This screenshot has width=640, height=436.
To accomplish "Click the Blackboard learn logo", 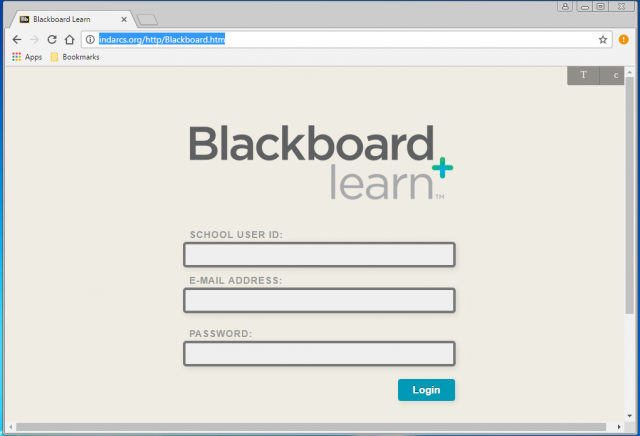I will click(x=321, y=163).
